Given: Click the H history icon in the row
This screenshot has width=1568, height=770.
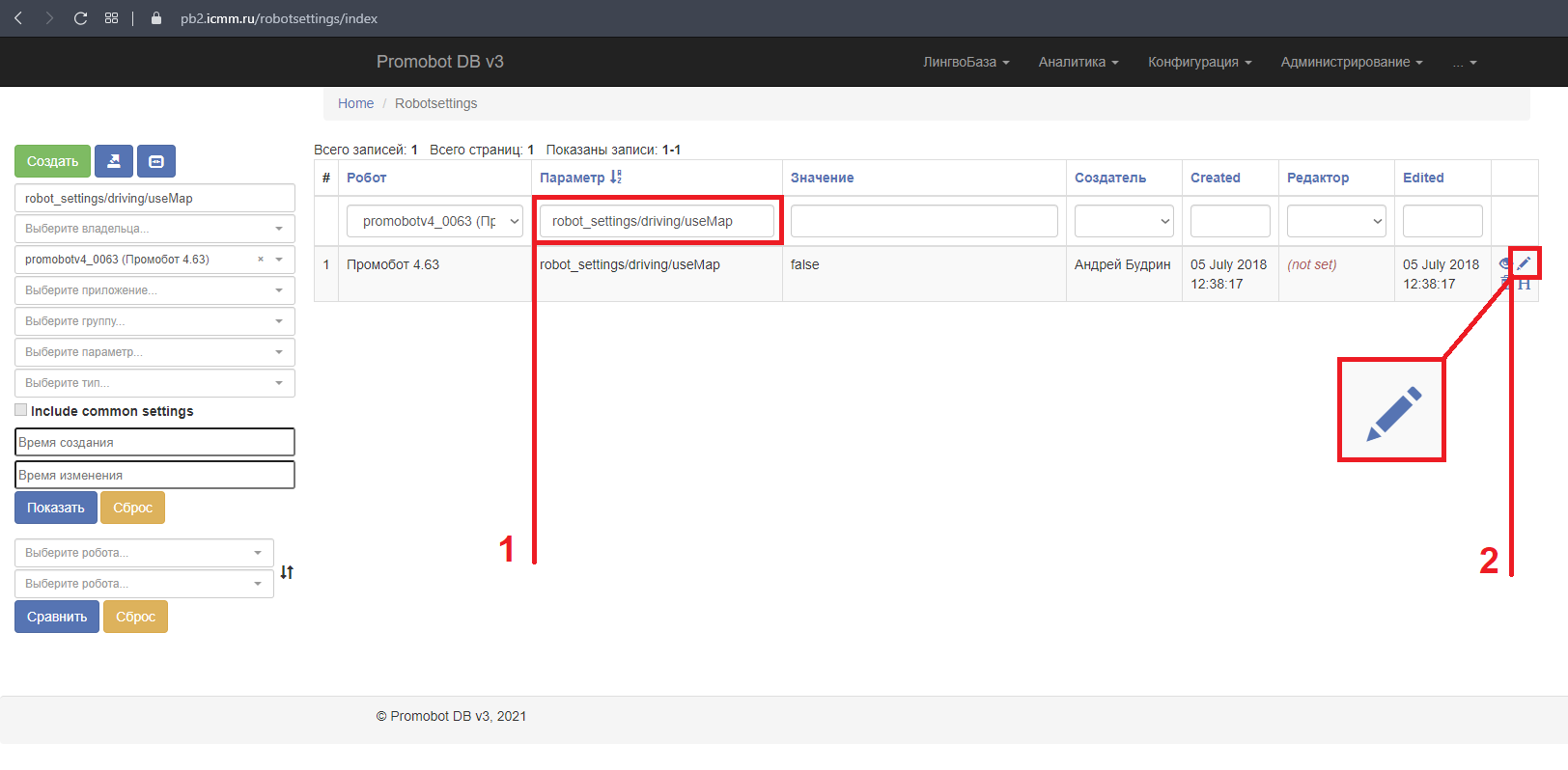Looking at the screenshot, I should 1525,284.
